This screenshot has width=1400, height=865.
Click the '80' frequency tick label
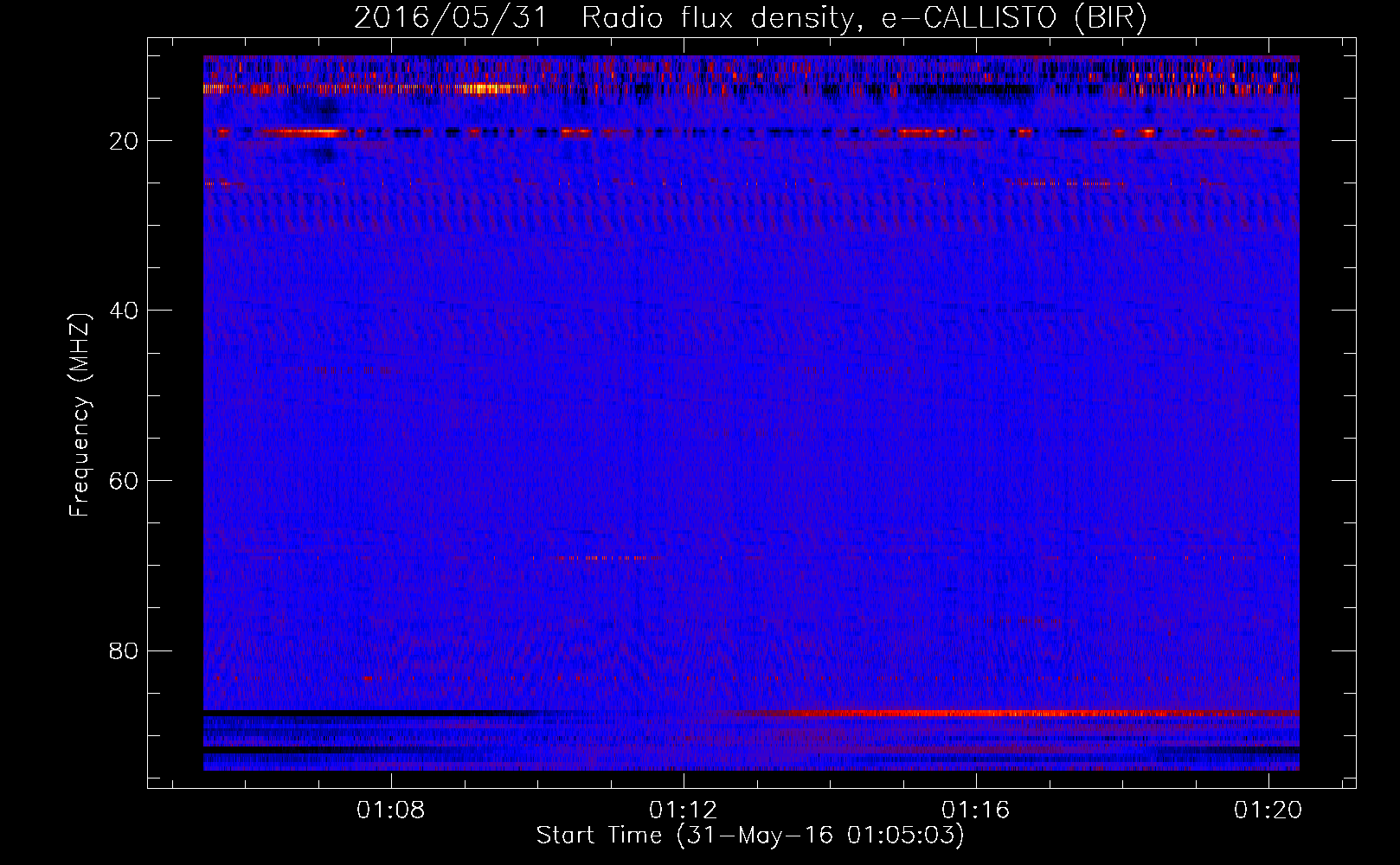[x=124, y=650]
